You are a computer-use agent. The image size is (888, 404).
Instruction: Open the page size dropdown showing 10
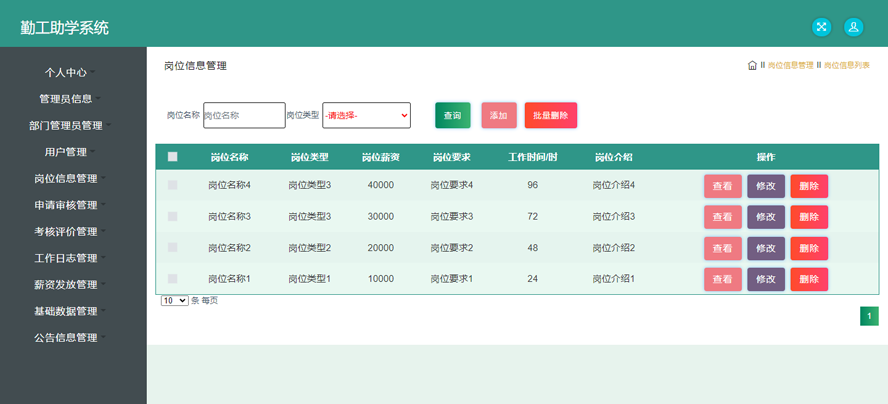(x=174, y=300)
